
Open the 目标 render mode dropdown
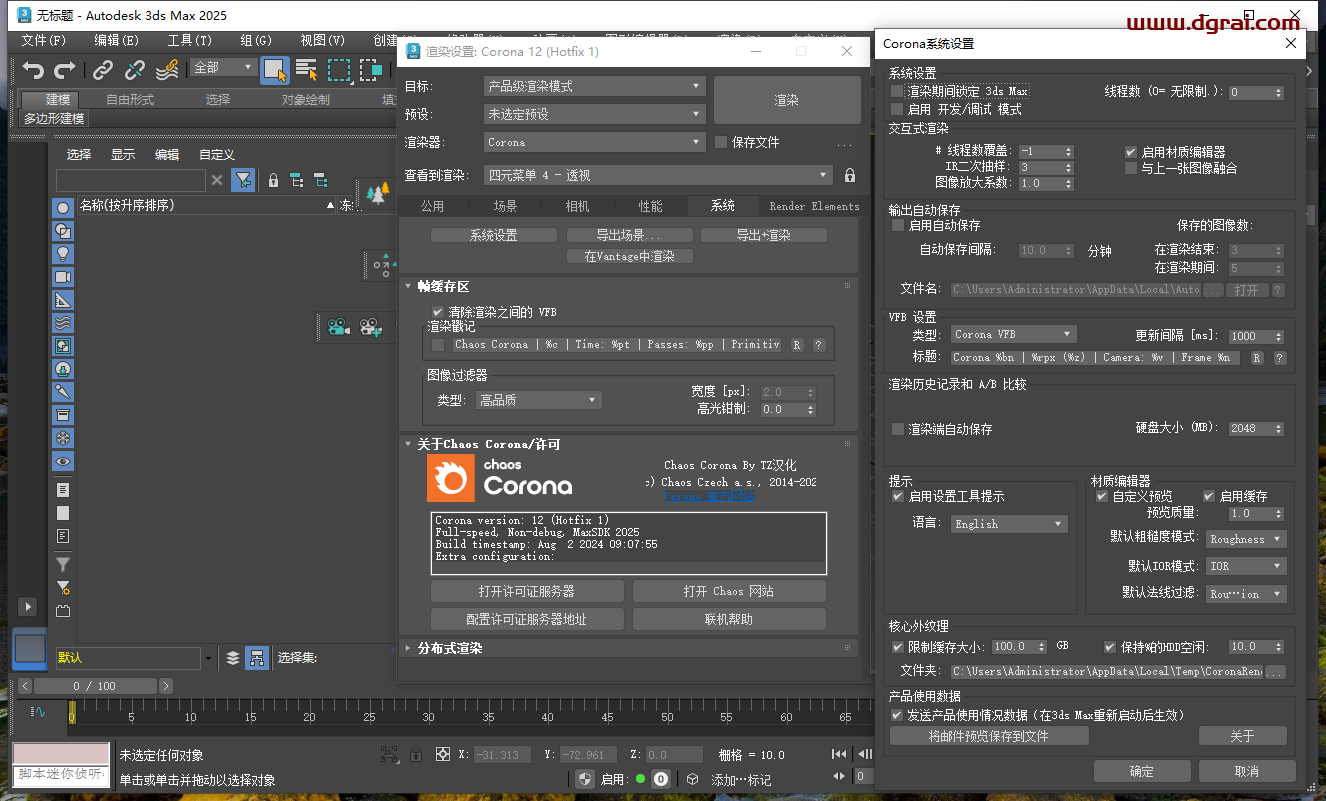coord(594,85)
